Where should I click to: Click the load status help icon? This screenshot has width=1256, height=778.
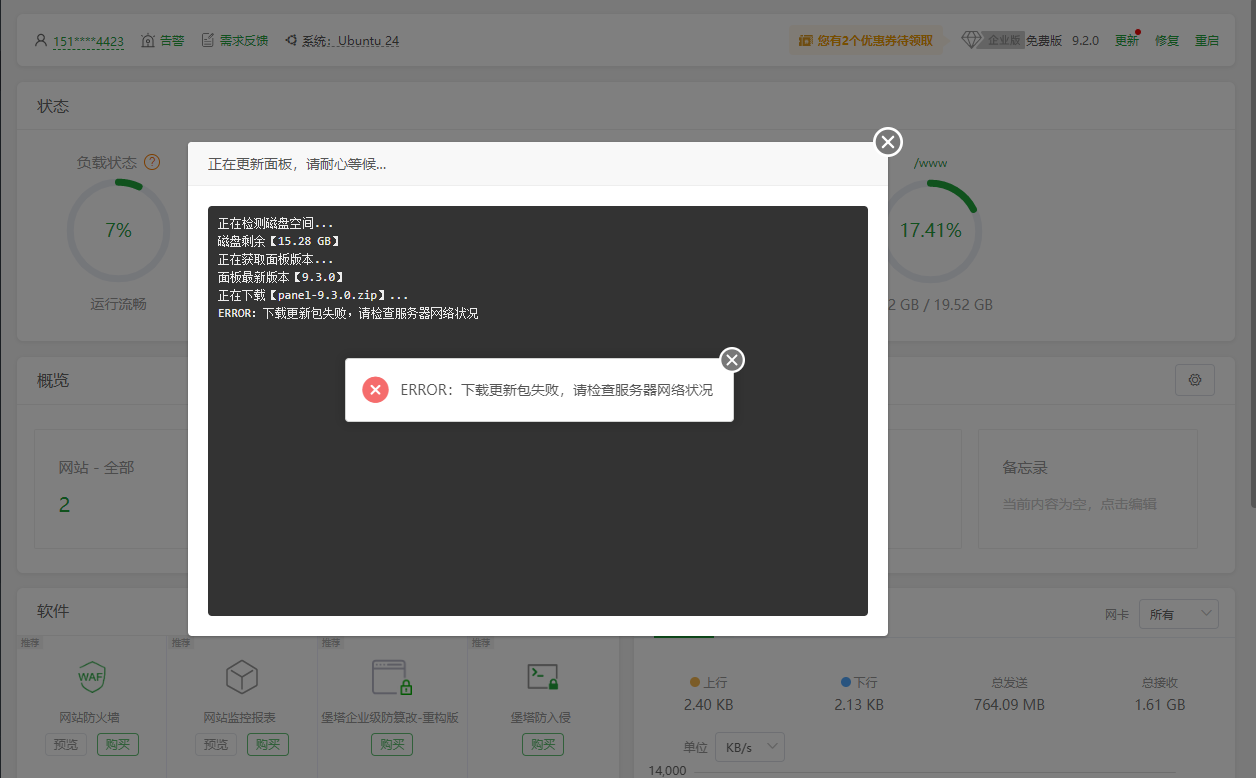coord(152,162)
